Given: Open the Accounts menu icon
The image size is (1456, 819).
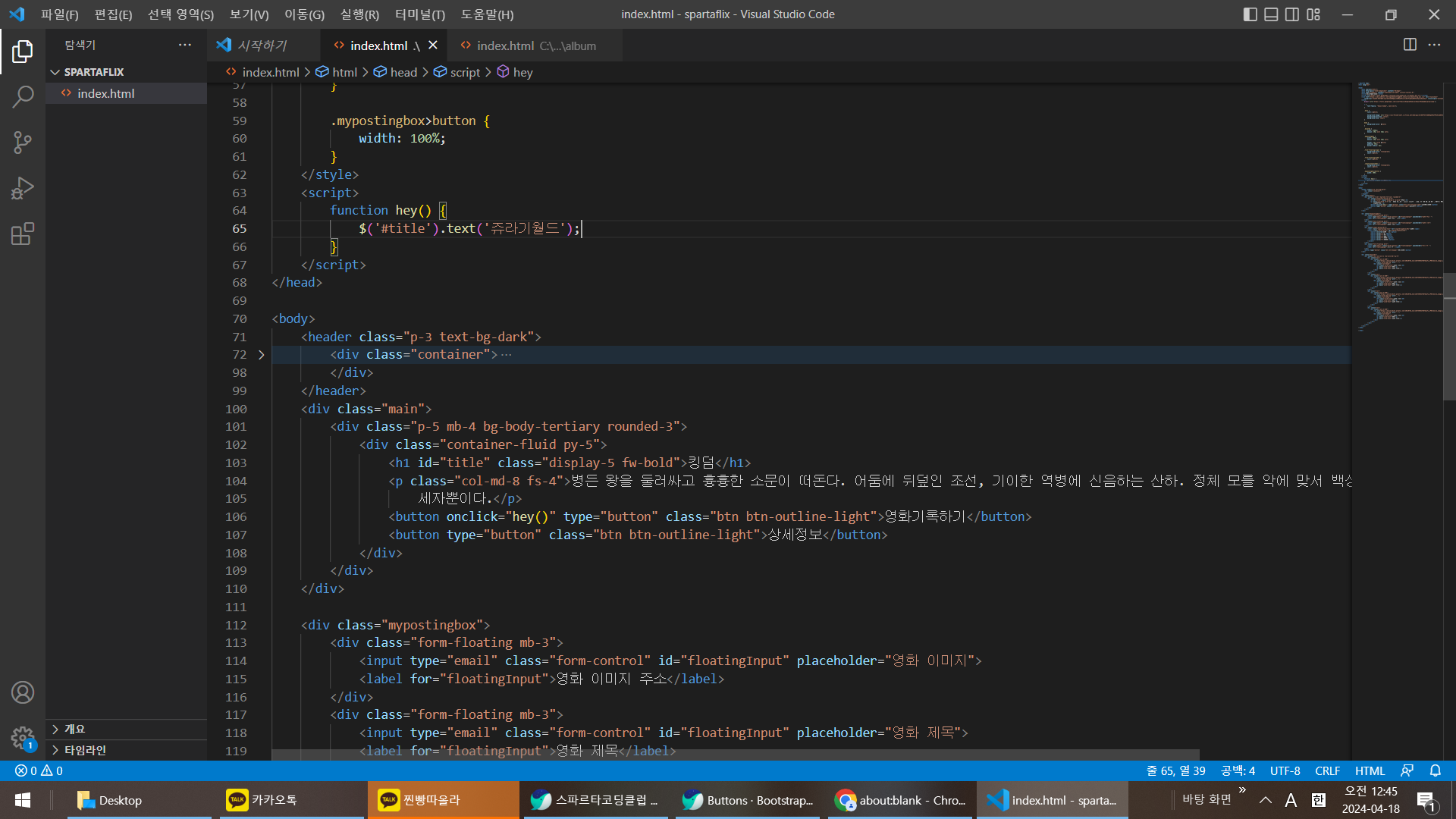Looking at the screenshot, I should pyautogui.click(x=23, y=692).
